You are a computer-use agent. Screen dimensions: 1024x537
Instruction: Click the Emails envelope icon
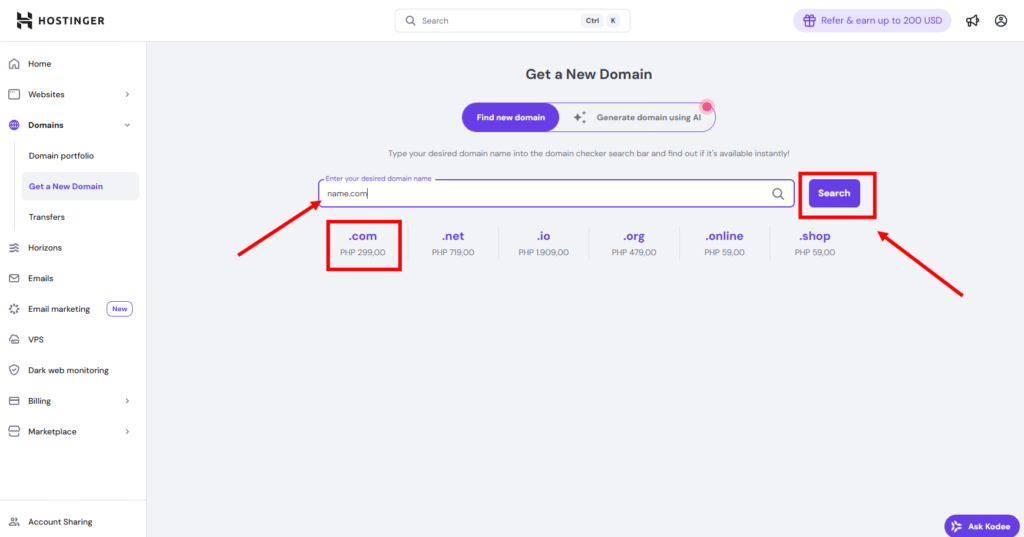click(x=14, y=278)
